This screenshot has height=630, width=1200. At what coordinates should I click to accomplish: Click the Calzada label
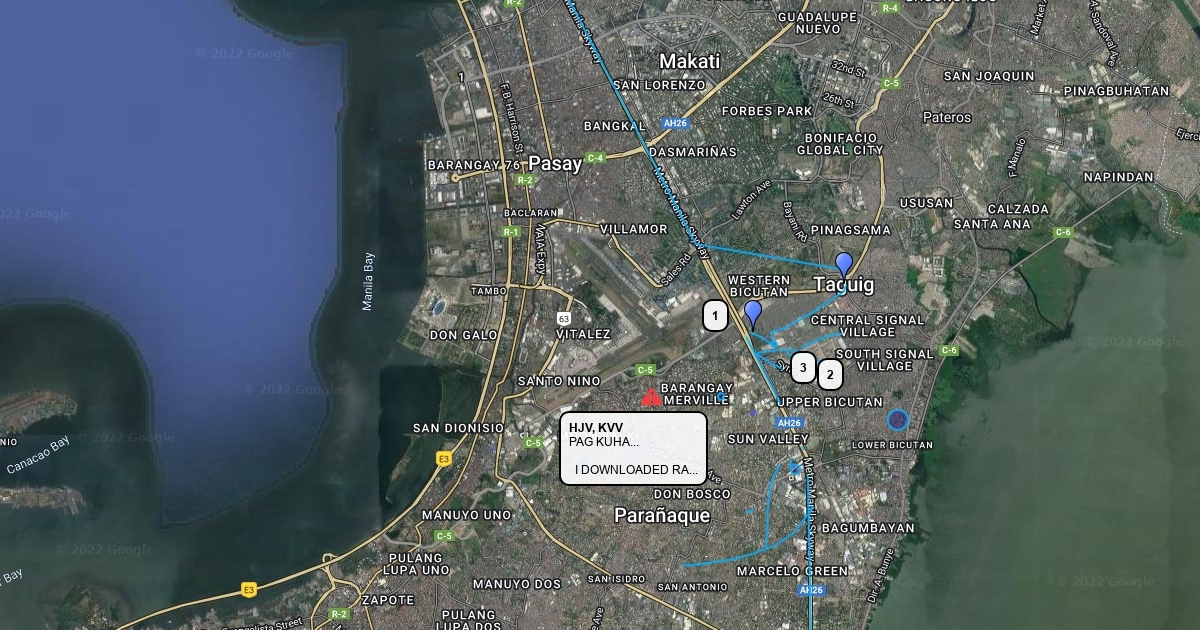tap(1018, 209)
